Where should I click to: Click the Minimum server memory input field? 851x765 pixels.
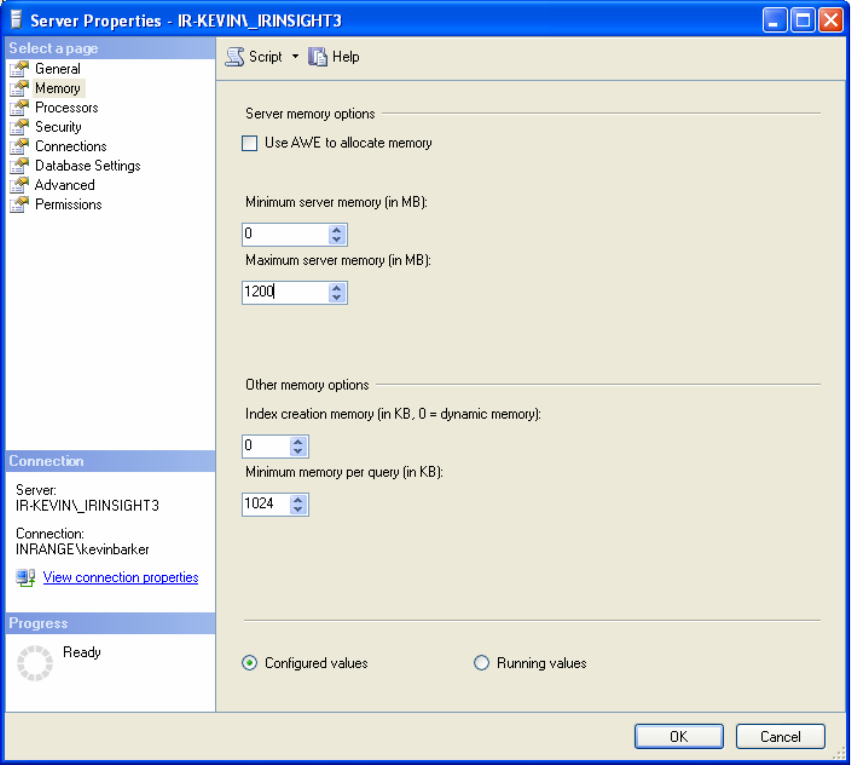[x=285, y=234]
